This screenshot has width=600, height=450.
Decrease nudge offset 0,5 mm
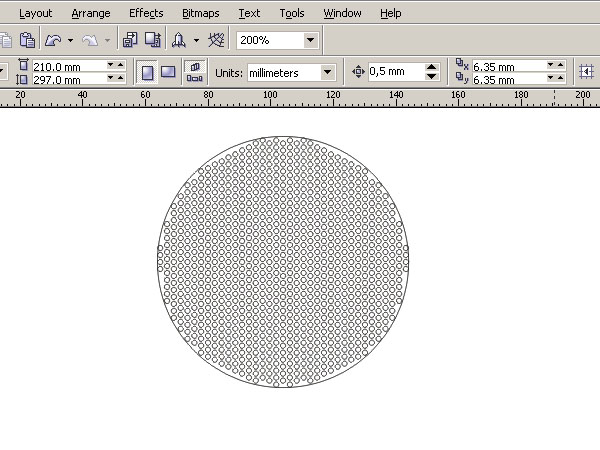tap(432, 76)
